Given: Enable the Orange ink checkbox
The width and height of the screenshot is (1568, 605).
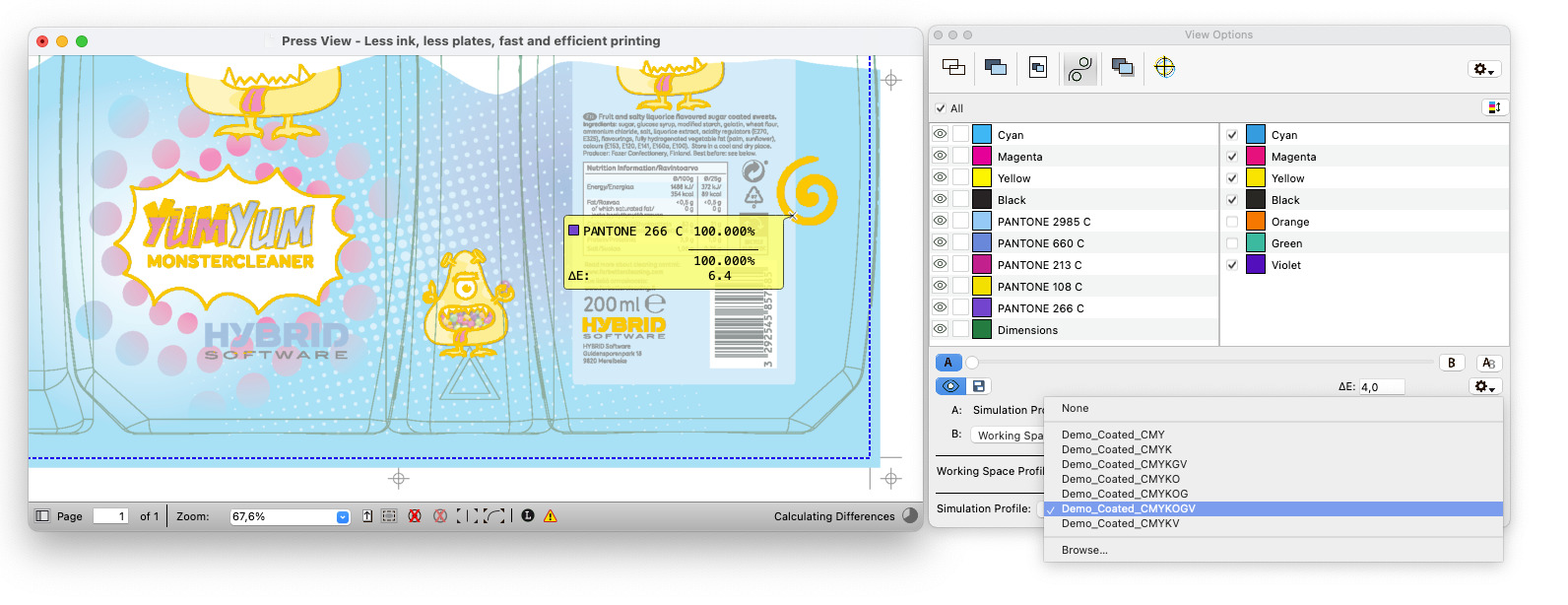Looking at the screenshot, I should (1232, 221).
